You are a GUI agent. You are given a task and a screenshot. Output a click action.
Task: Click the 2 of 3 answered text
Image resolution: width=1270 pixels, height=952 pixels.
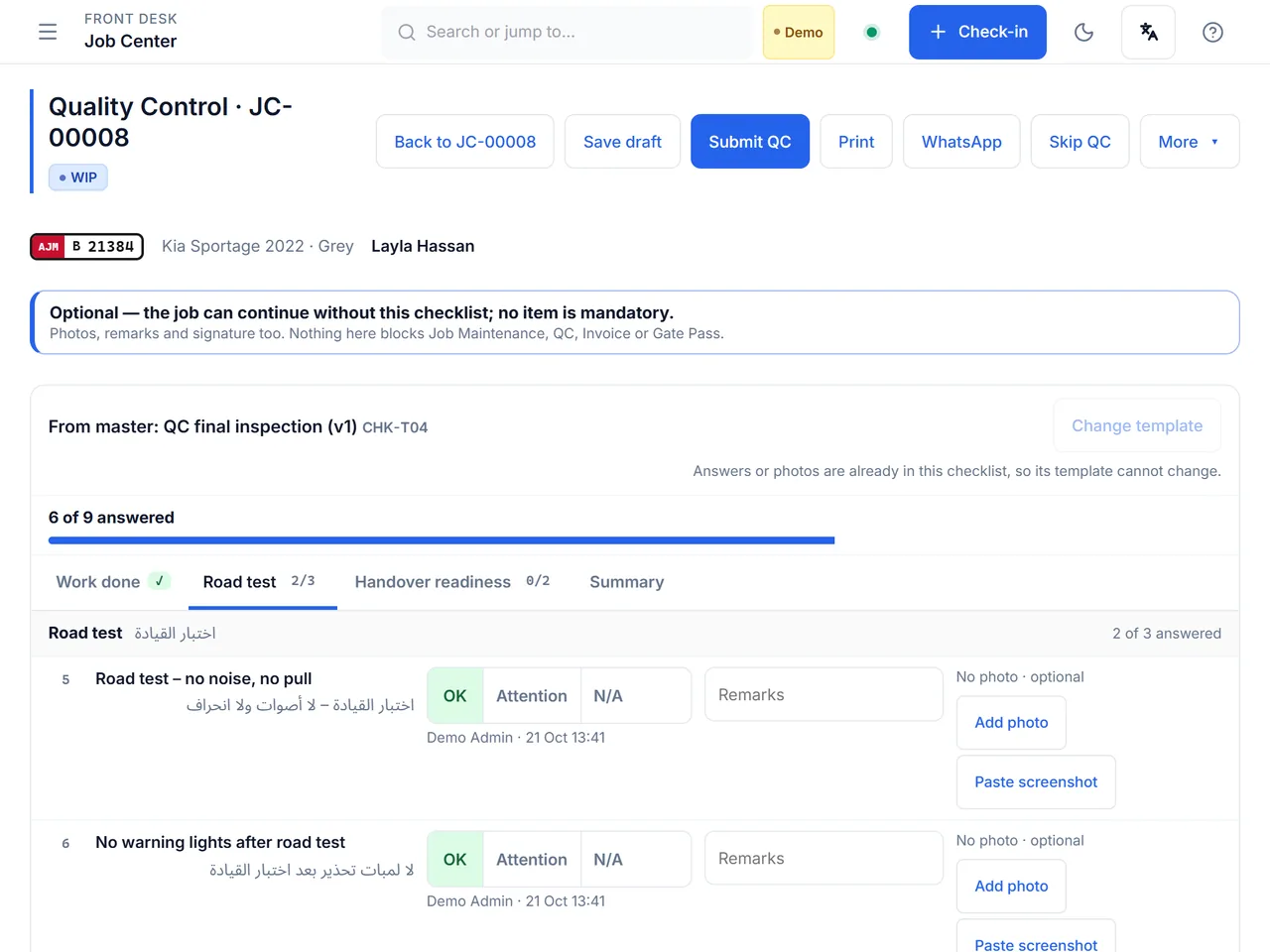(1167, 634)
